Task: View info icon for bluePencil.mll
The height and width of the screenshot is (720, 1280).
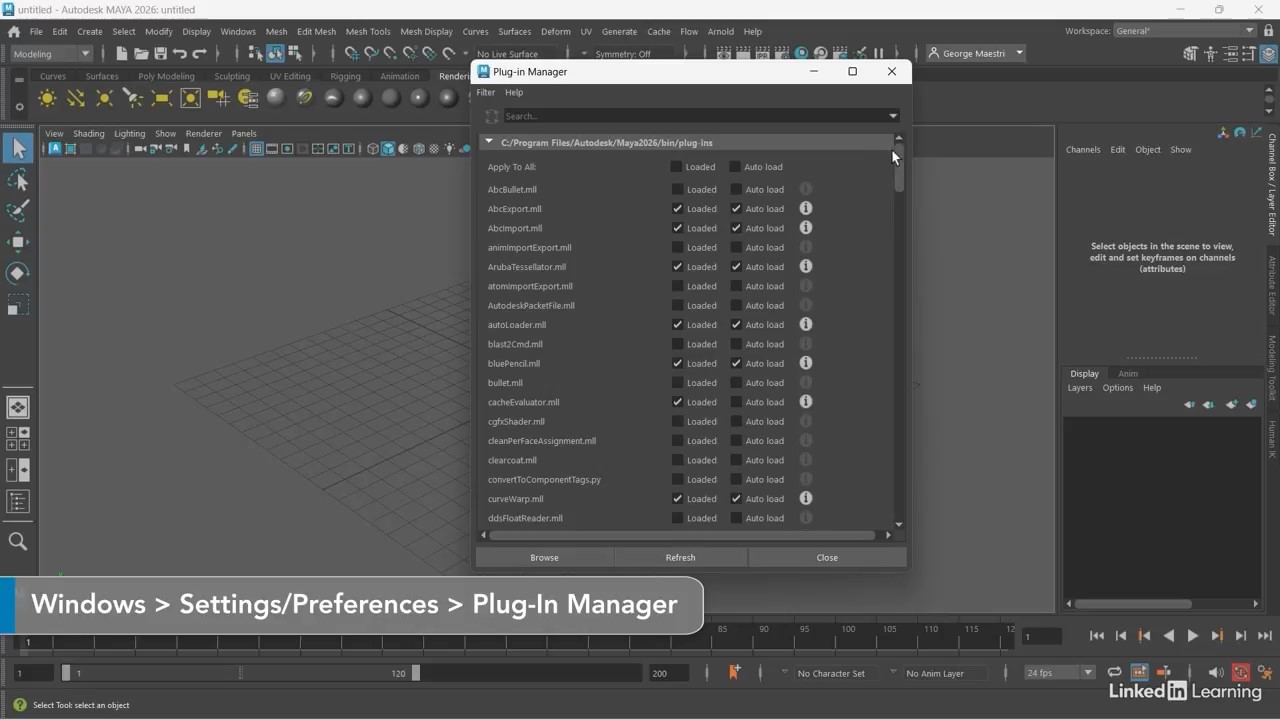Action: point(805,363)
